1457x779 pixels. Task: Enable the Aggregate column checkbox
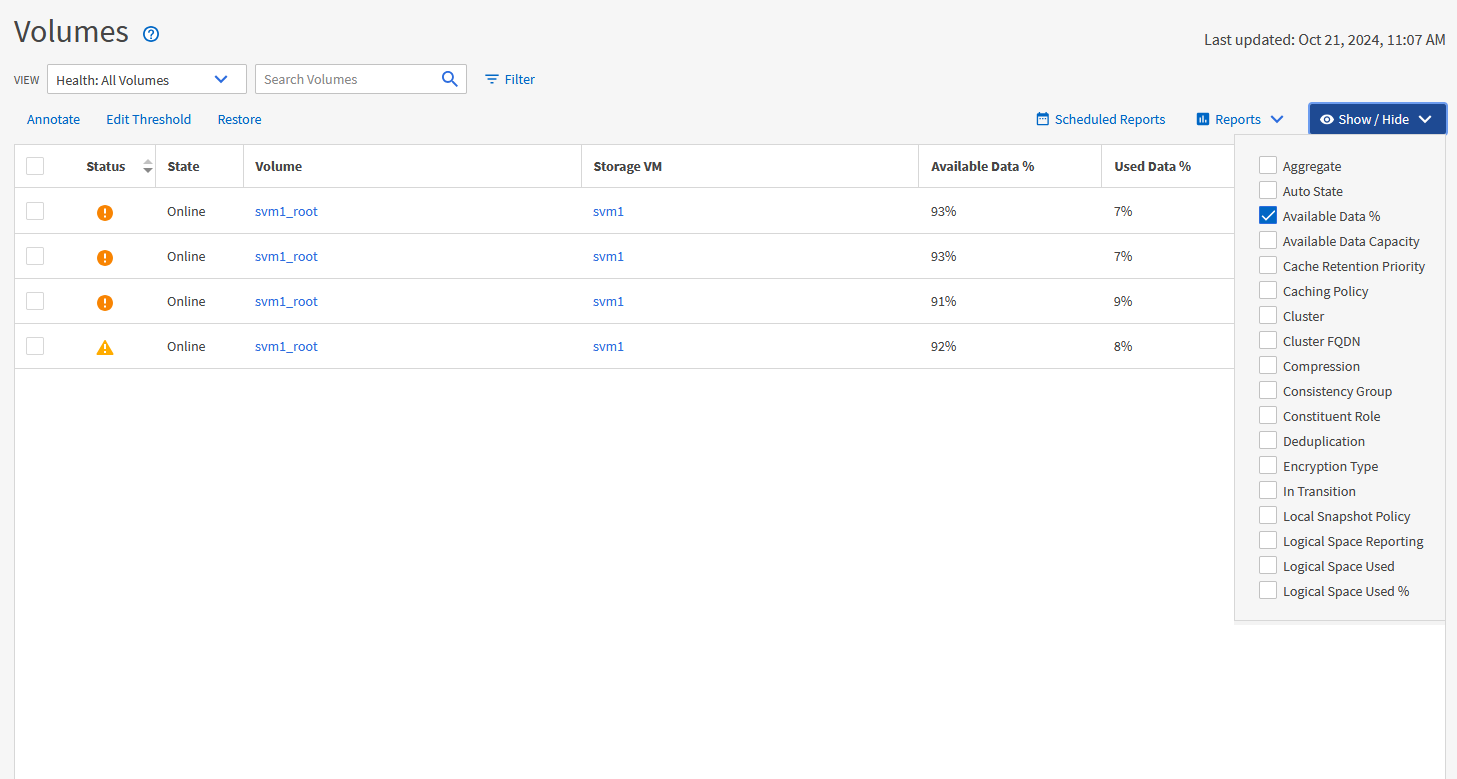(1267, 165)
